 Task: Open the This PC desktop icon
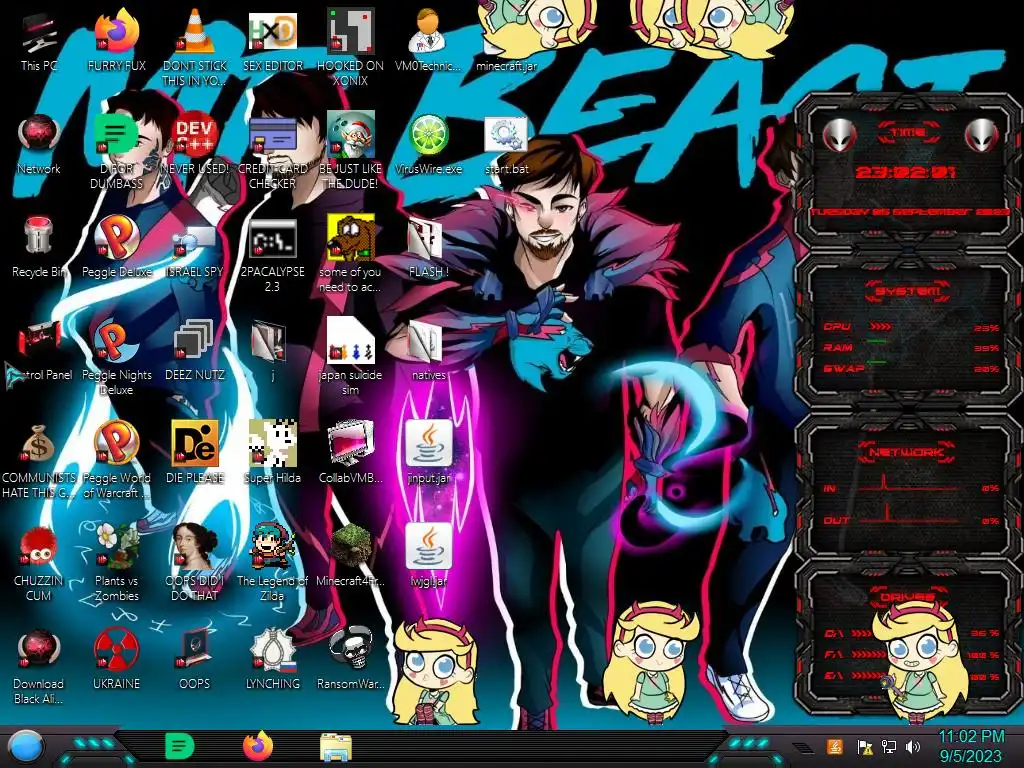coord(39,33)
